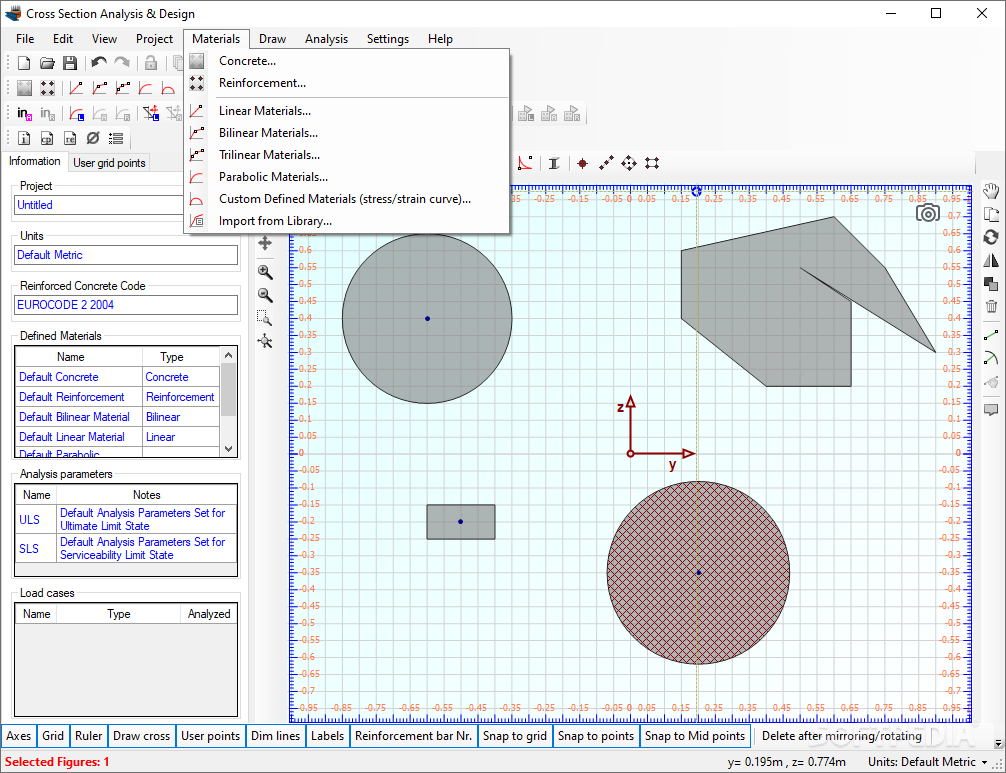The width and height of the screenshot is (1006, 773).
Task: Click the 're' document icon
Action: [70, 138]
